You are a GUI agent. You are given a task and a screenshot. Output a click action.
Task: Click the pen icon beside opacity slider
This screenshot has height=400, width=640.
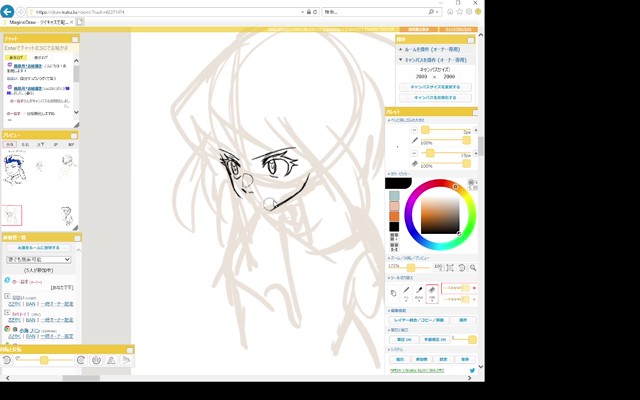[414, 140]
